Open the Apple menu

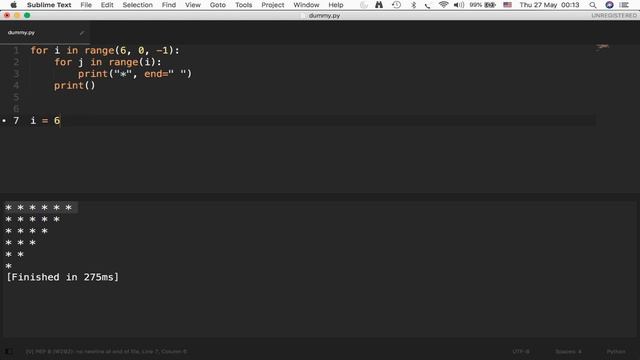pos(13,5)
